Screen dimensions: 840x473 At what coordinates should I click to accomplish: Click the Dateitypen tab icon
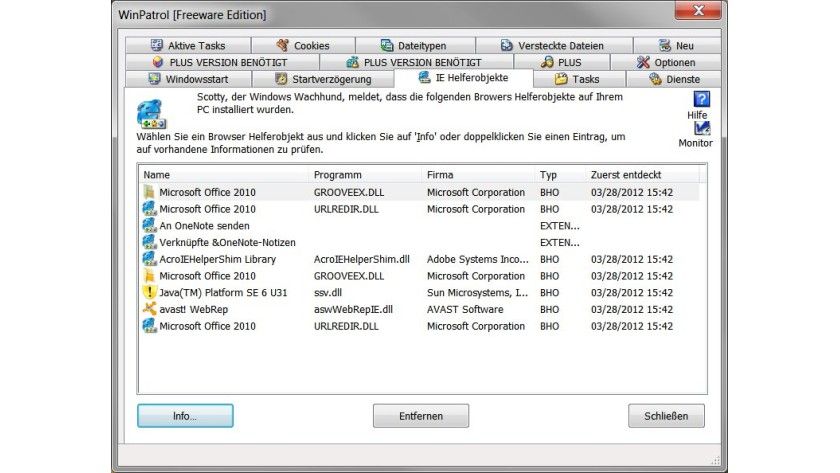tap(387, 45)
